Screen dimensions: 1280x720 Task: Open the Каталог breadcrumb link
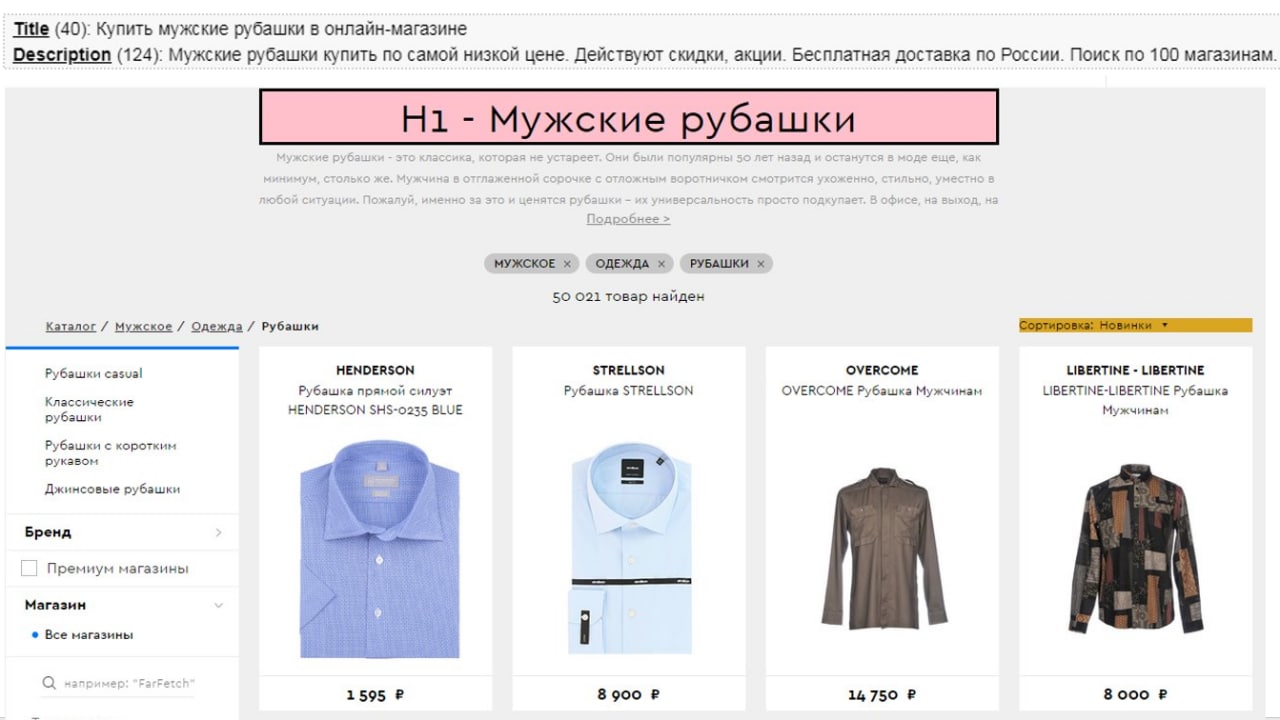[x=71, y=326]
